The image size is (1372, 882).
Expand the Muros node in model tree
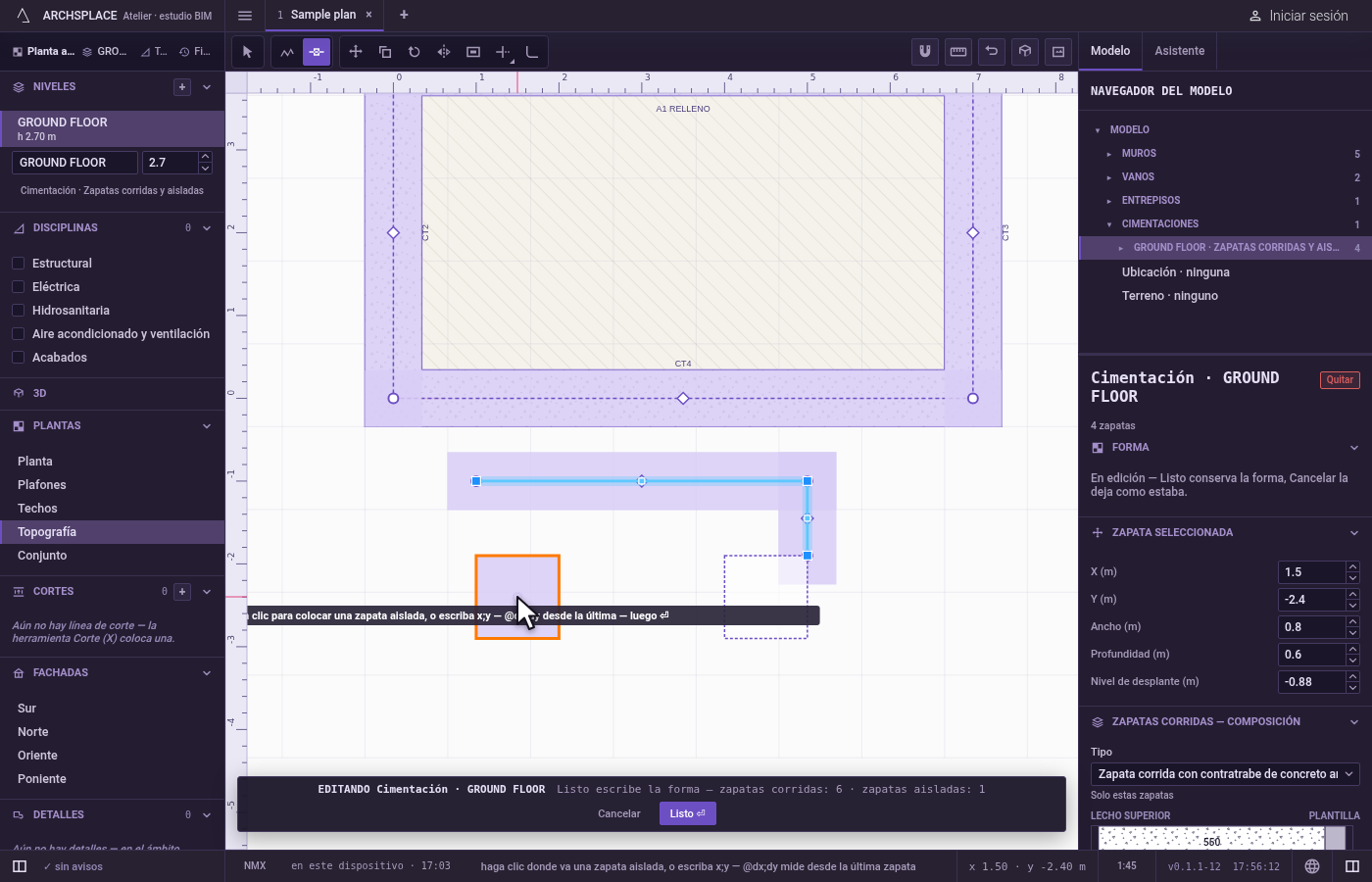point(1109,154)
